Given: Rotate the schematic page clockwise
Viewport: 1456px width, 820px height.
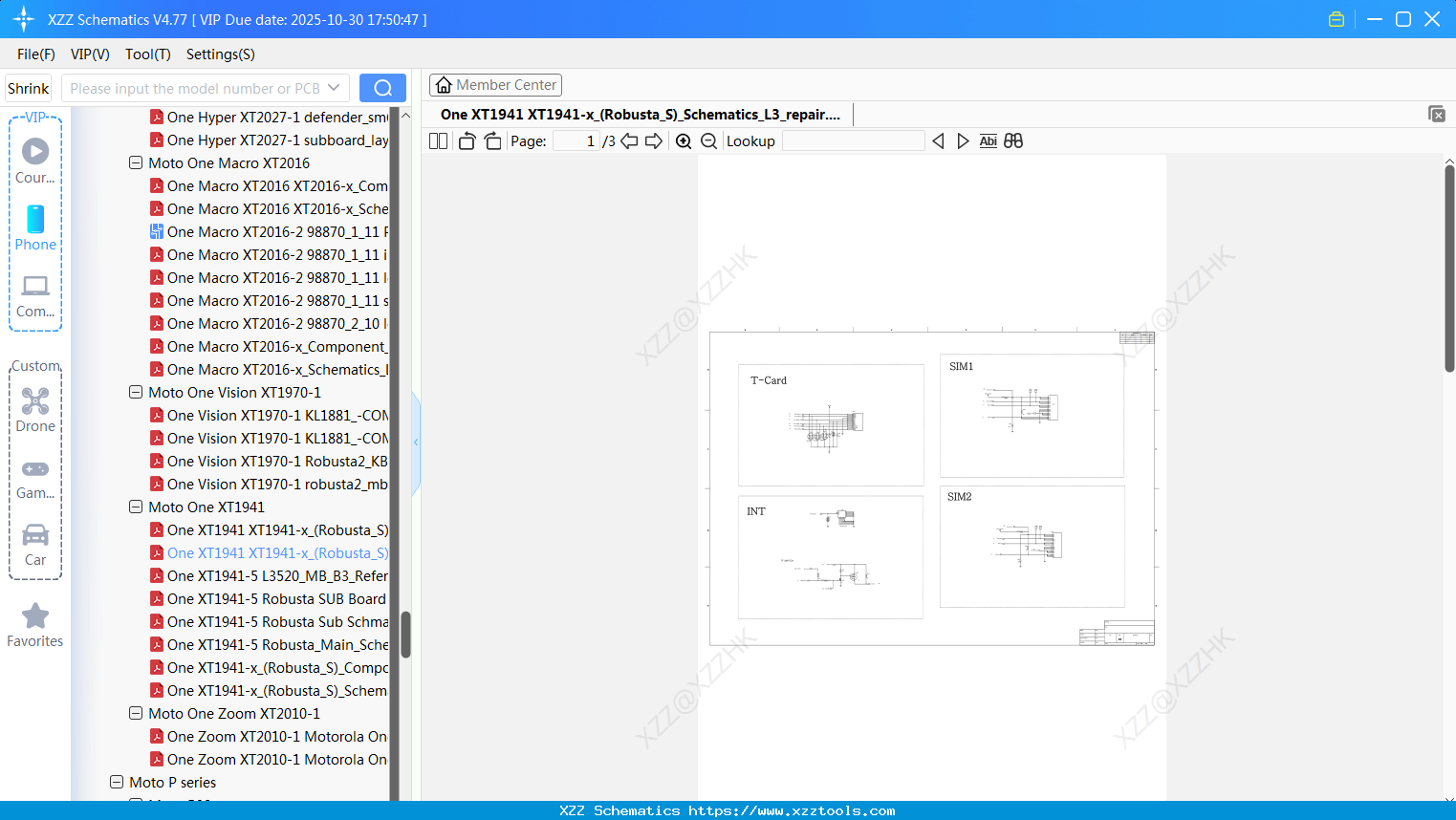Looking at the screenshot, I should 491,140.
